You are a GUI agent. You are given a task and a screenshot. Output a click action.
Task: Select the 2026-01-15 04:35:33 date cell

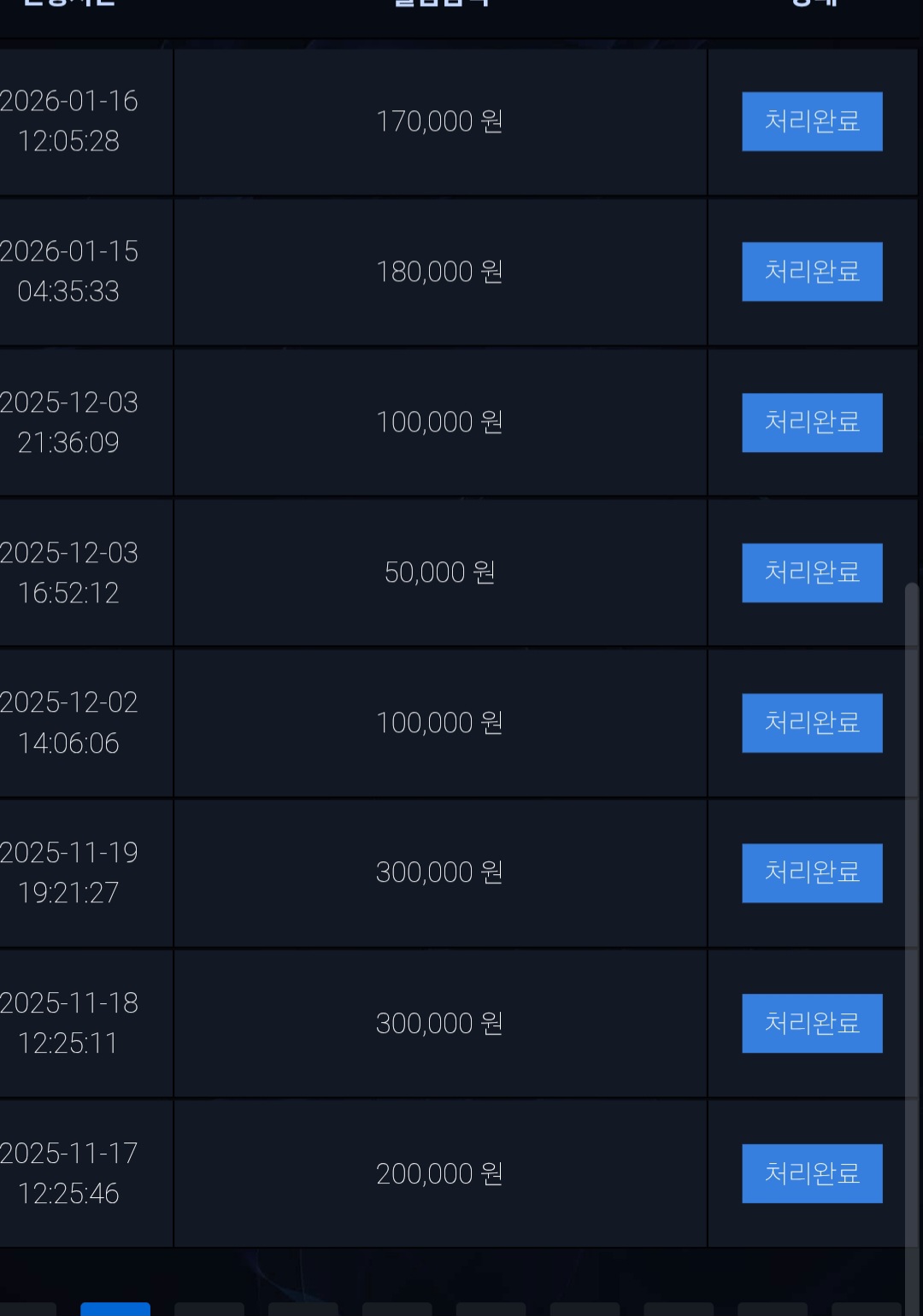point(69,272)
